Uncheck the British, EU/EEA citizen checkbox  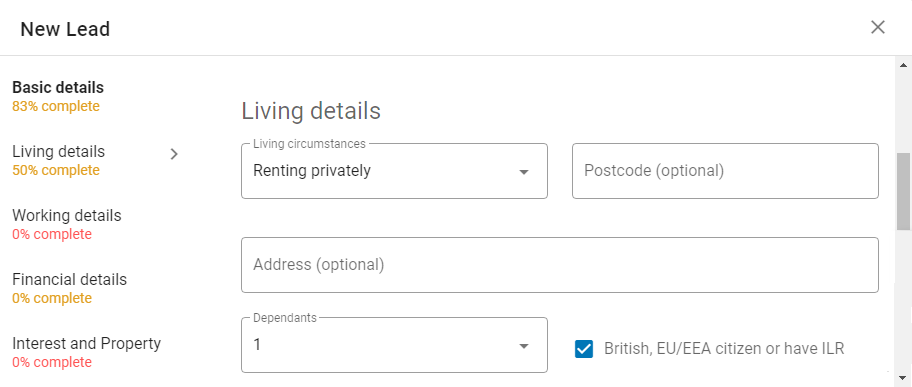[x=583, y=349]
